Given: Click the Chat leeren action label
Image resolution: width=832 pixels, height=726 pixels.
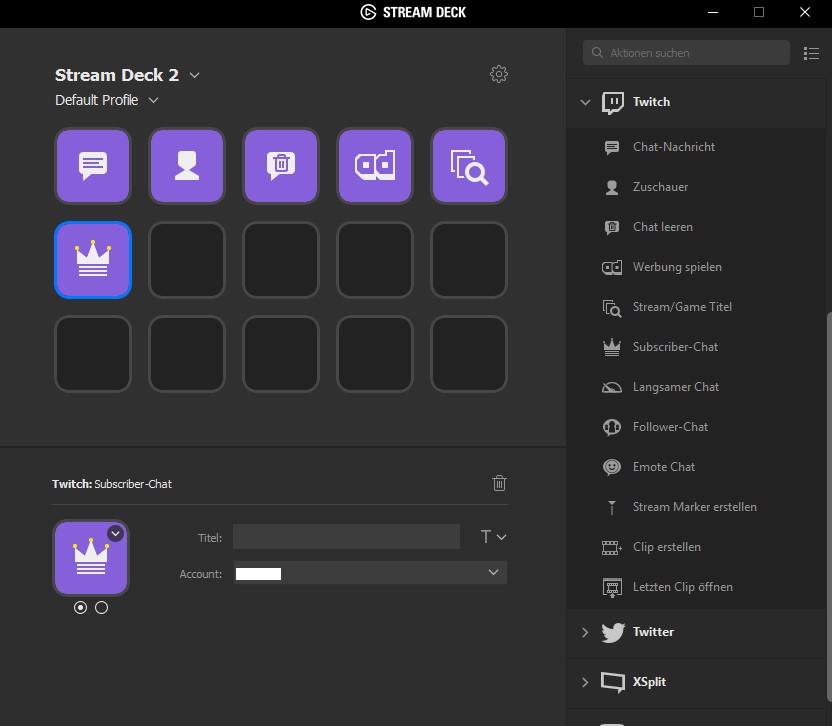Looking at the screenshot, I should [x=663, y=227].
